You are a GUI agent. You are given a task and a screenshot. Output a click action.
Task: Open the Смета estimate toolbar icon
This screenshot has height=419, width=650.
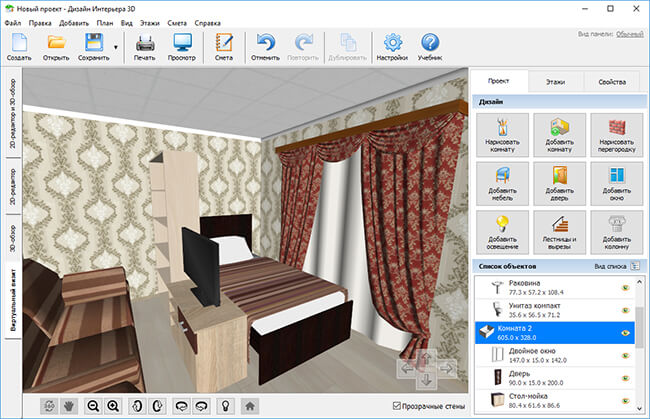224,47
